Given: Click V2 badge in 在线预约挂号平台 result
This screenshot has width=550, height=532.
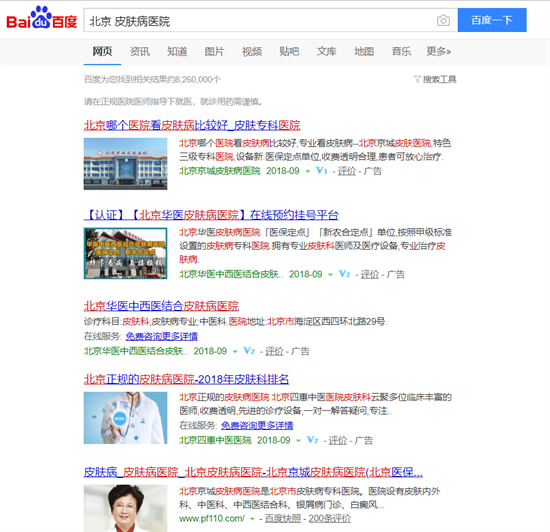Looking at the screenshot, I should click(344, 274).
